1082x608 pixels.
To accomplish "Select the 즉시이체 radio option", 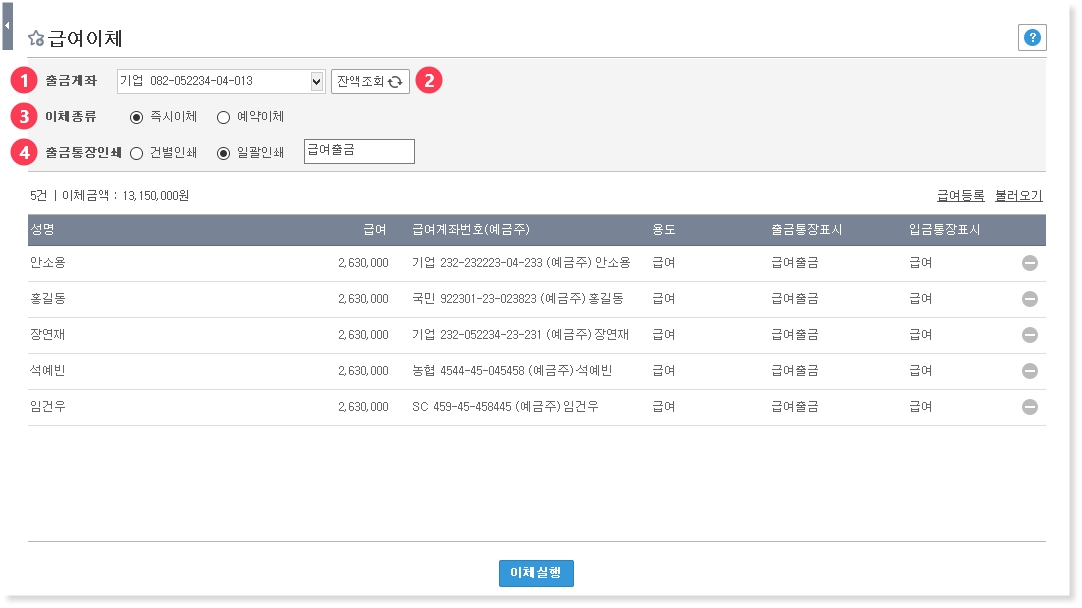I will pyautogui.click(x=137, y=117).
